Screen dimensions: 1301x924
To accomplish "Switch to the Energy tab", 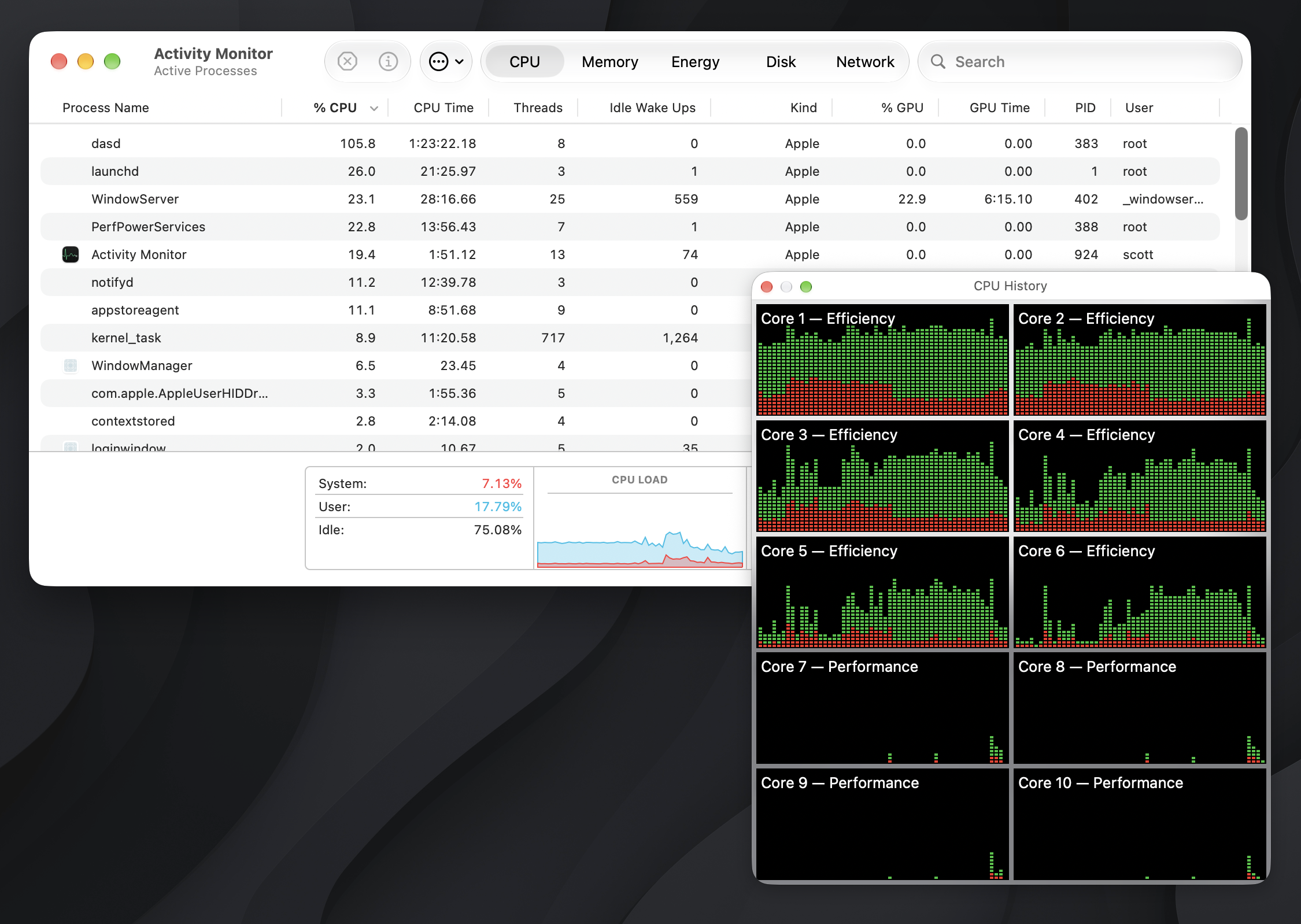I will click(x=695, y=61).
